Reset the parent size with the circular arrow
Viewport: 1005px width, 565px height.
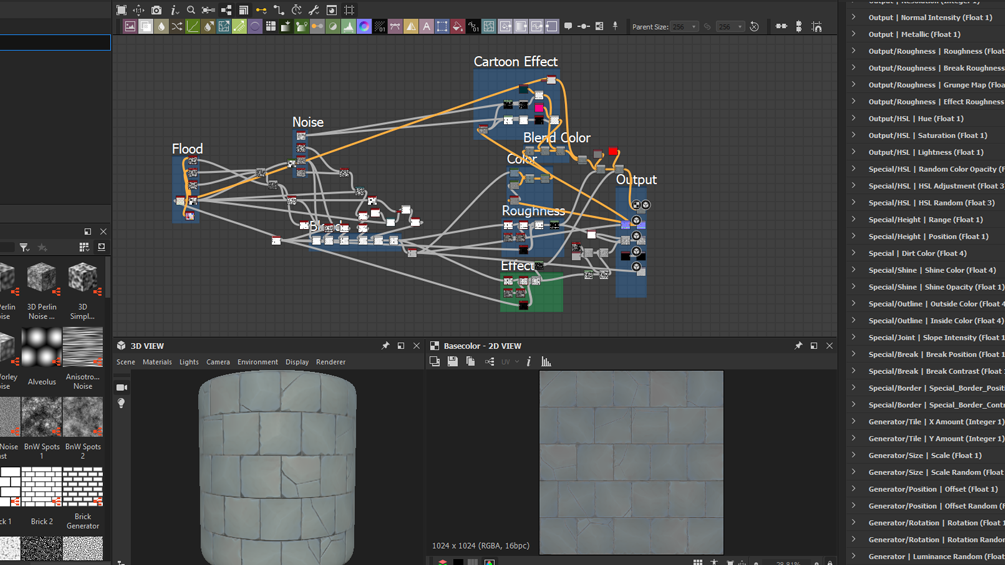click(754, 26)
